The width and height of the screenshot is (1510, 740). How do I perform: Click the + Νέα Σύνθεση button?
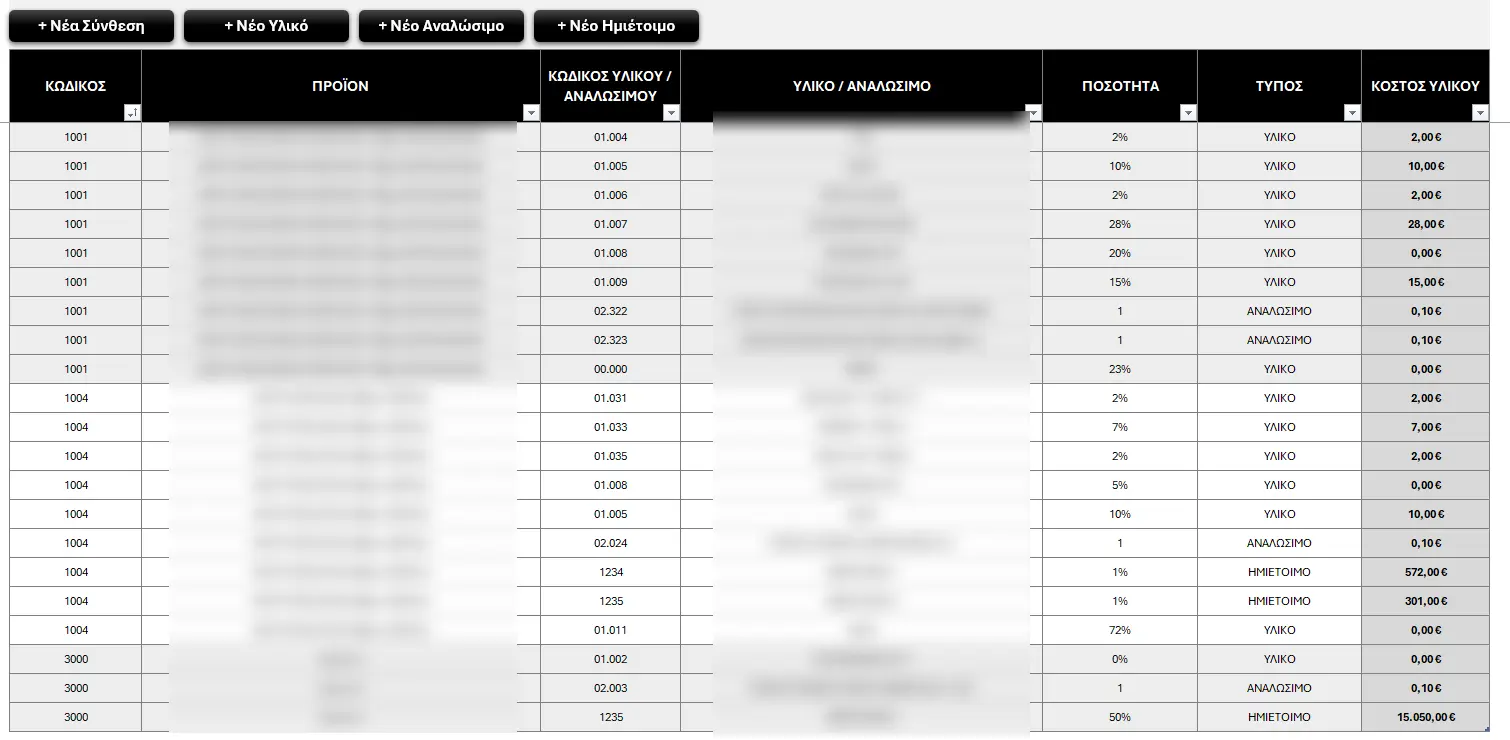[x=90, y=26]
